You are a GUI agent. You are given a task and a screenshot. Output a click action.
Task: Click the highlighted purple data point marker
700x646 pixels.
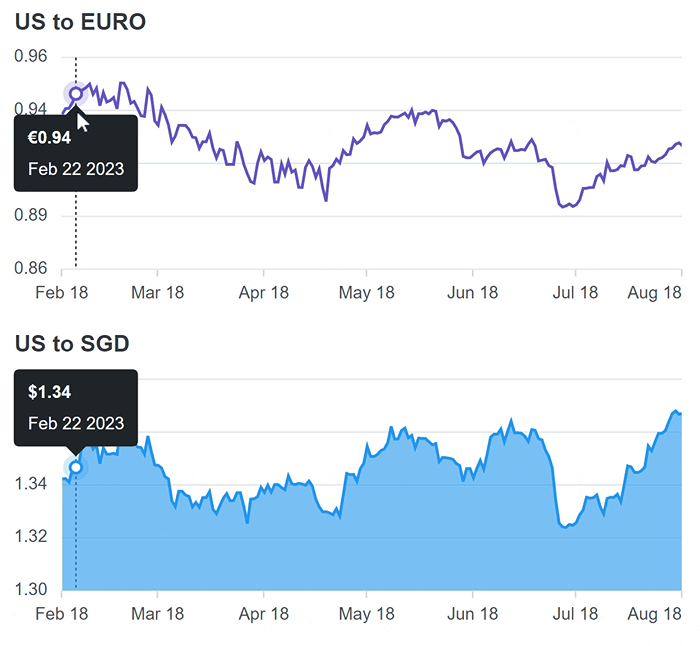[x=76, y=94]
